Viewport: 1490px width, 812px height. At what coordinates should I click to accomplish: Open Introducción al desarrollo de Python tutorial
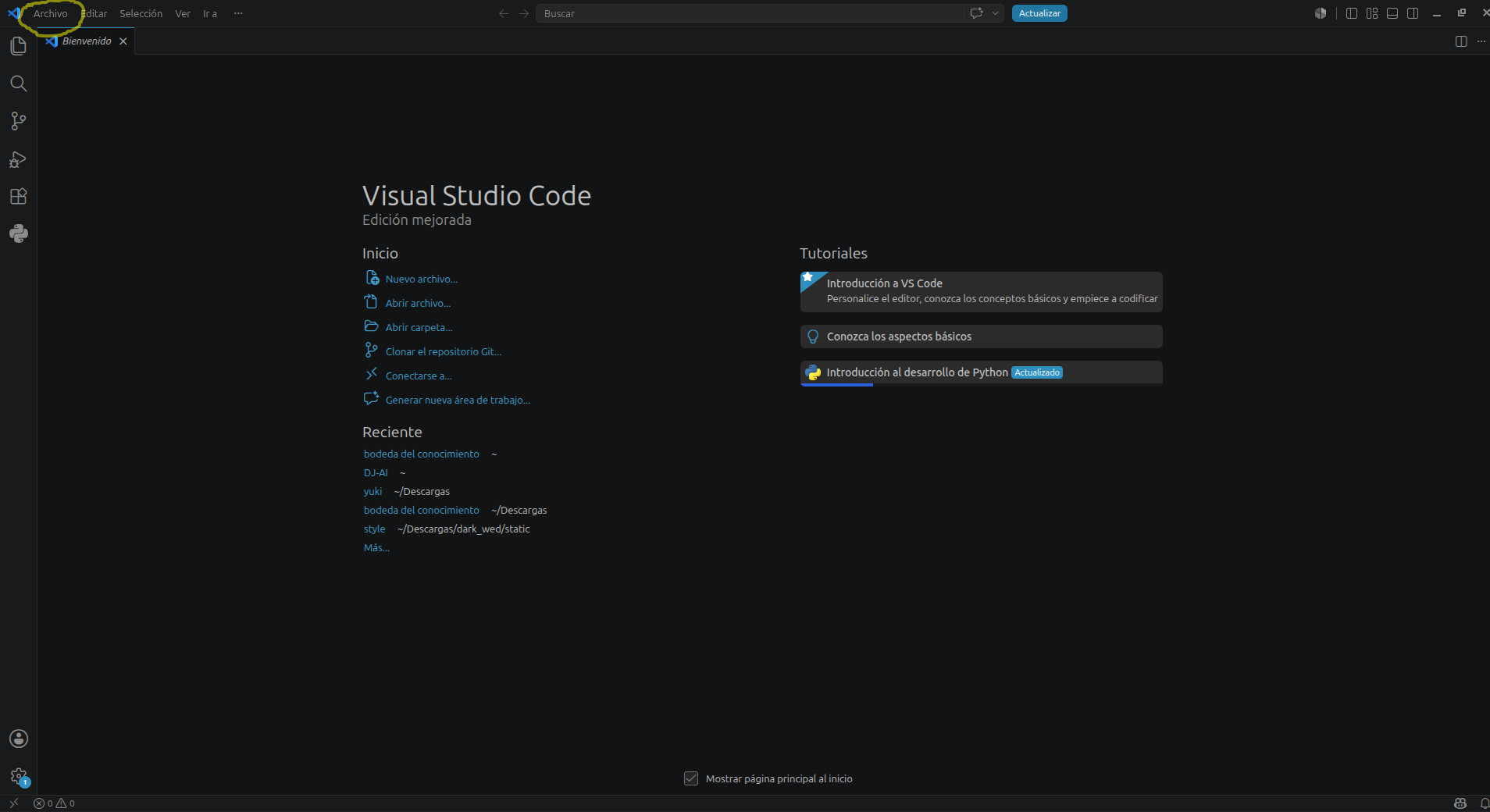coord(982,372)
